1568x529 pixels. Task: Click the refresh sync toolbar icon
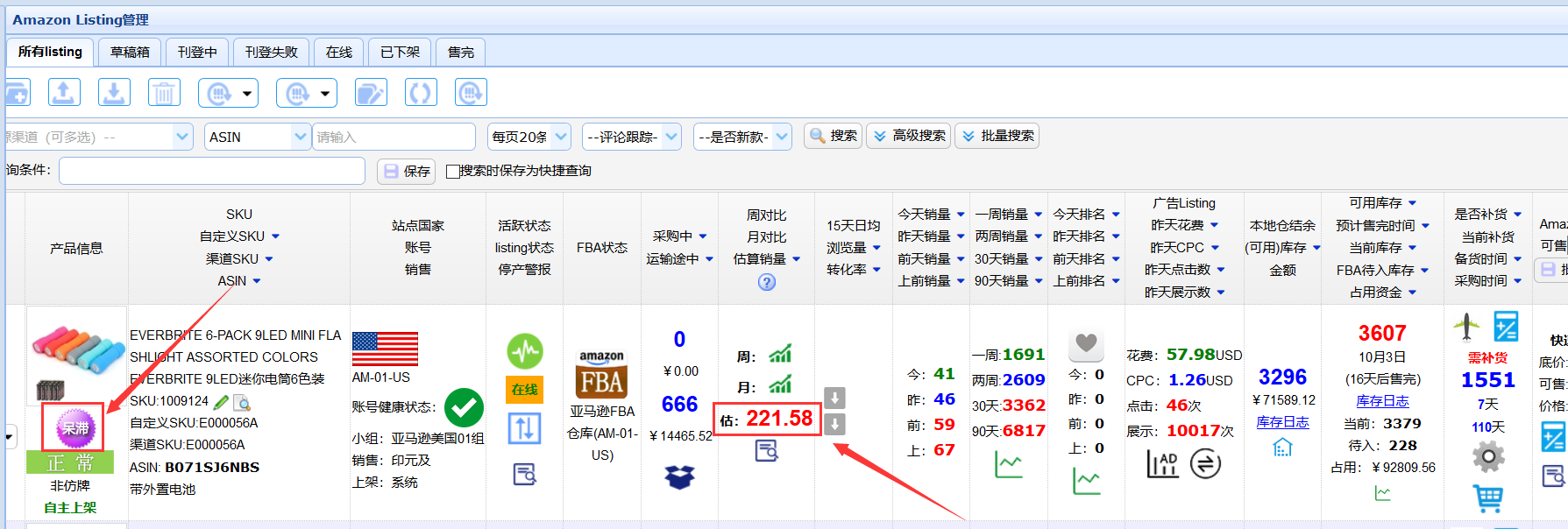coord(421,92)
